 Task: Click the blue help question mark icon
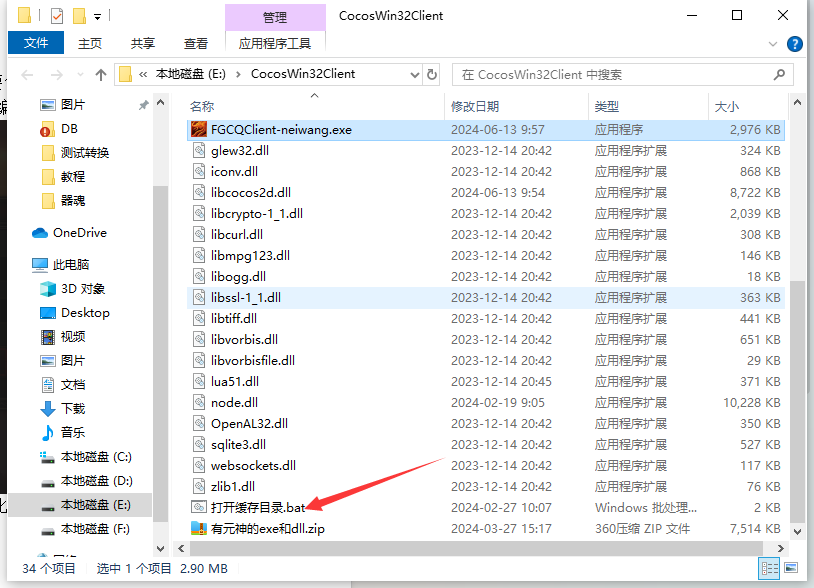[x=794, y=43]
